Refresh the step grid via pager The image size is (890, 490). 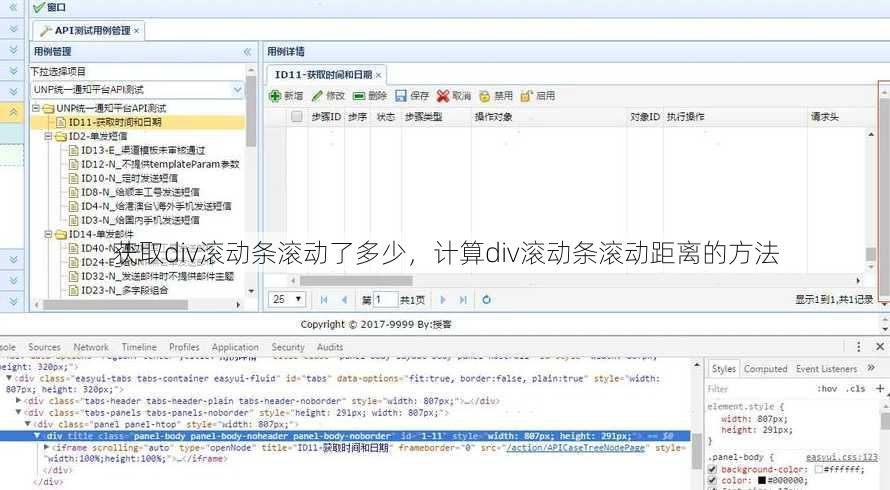pyautogui.click(x=486, y=300)
